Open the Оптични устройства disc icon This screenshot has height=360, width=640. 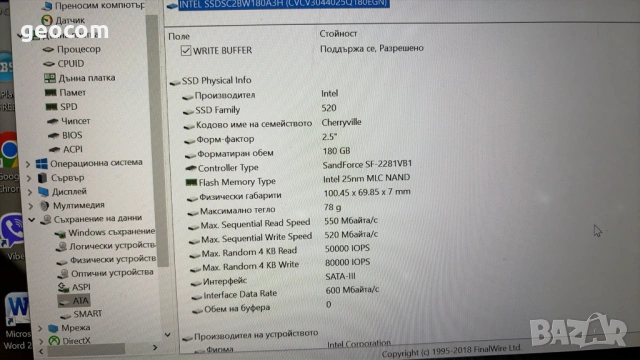63,273
